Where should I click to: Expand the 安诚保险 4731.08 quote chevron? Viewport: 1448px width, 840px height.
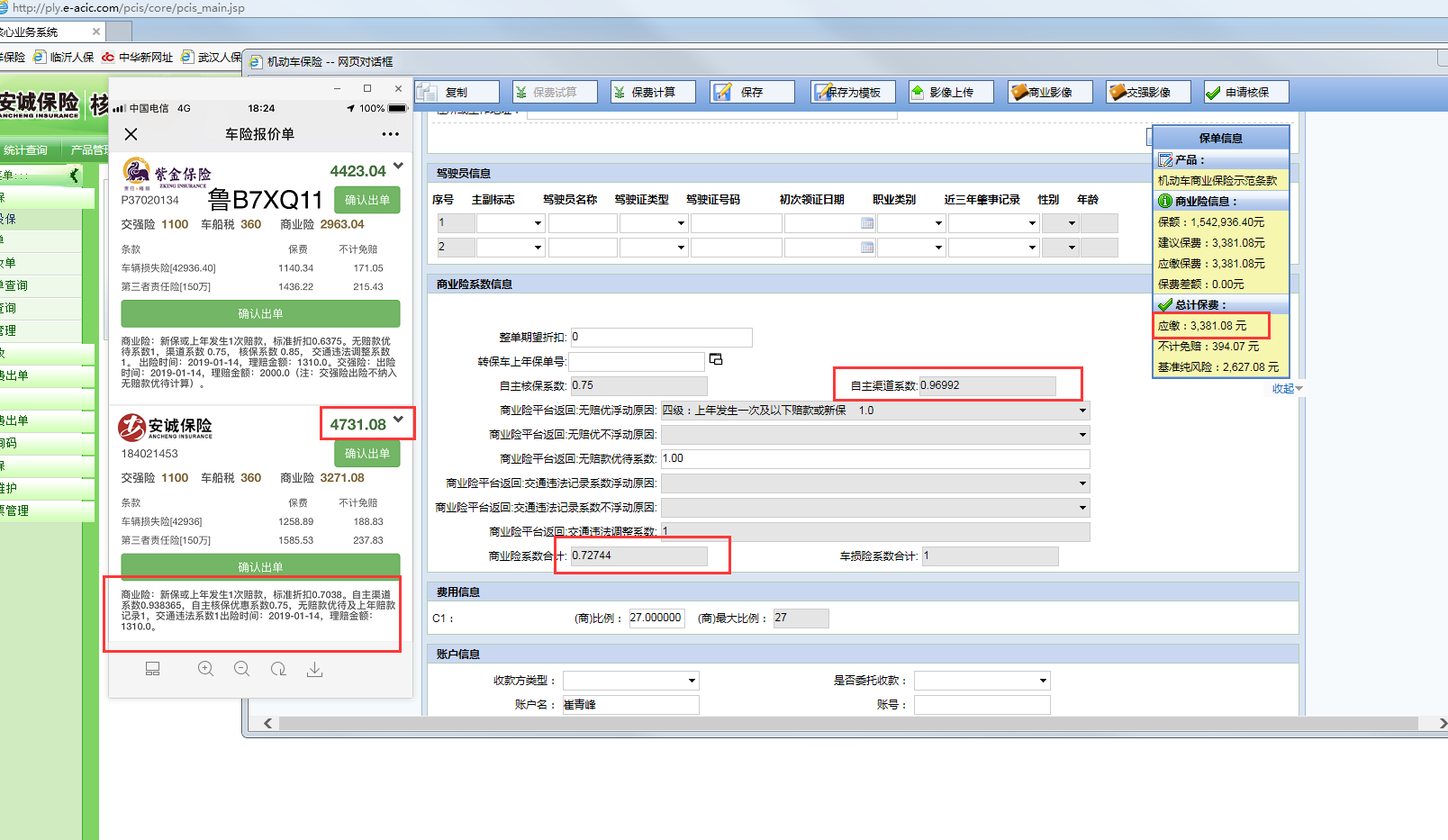pos(398,420)
